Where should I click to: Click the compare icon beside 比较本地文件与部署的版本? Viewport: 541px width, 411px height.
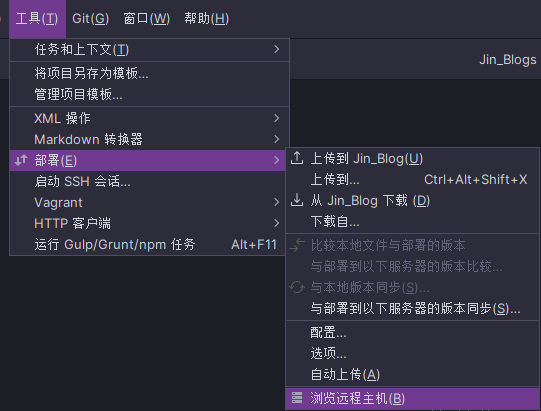(x=297, y=245)
